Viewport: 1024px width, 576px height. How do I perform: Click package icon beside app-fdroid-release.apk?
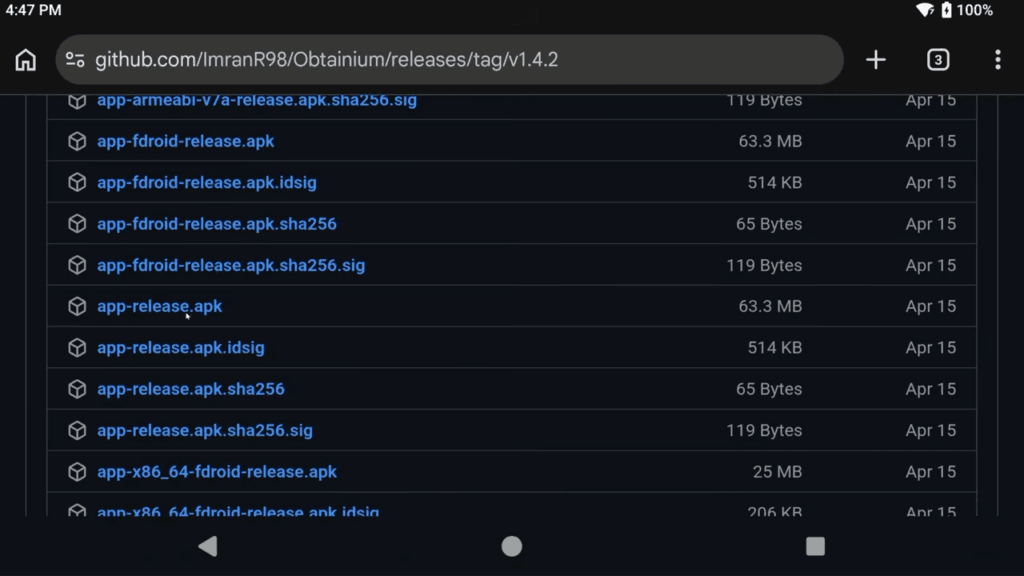pyautogui.click(x=77, y=141)
